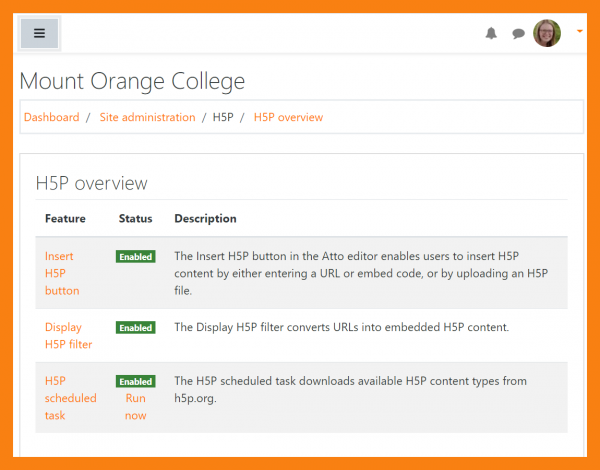Viewport: 600px width, 470px height.
Task: Click Enabled badge for Display H5P filter
Action: 135,328
